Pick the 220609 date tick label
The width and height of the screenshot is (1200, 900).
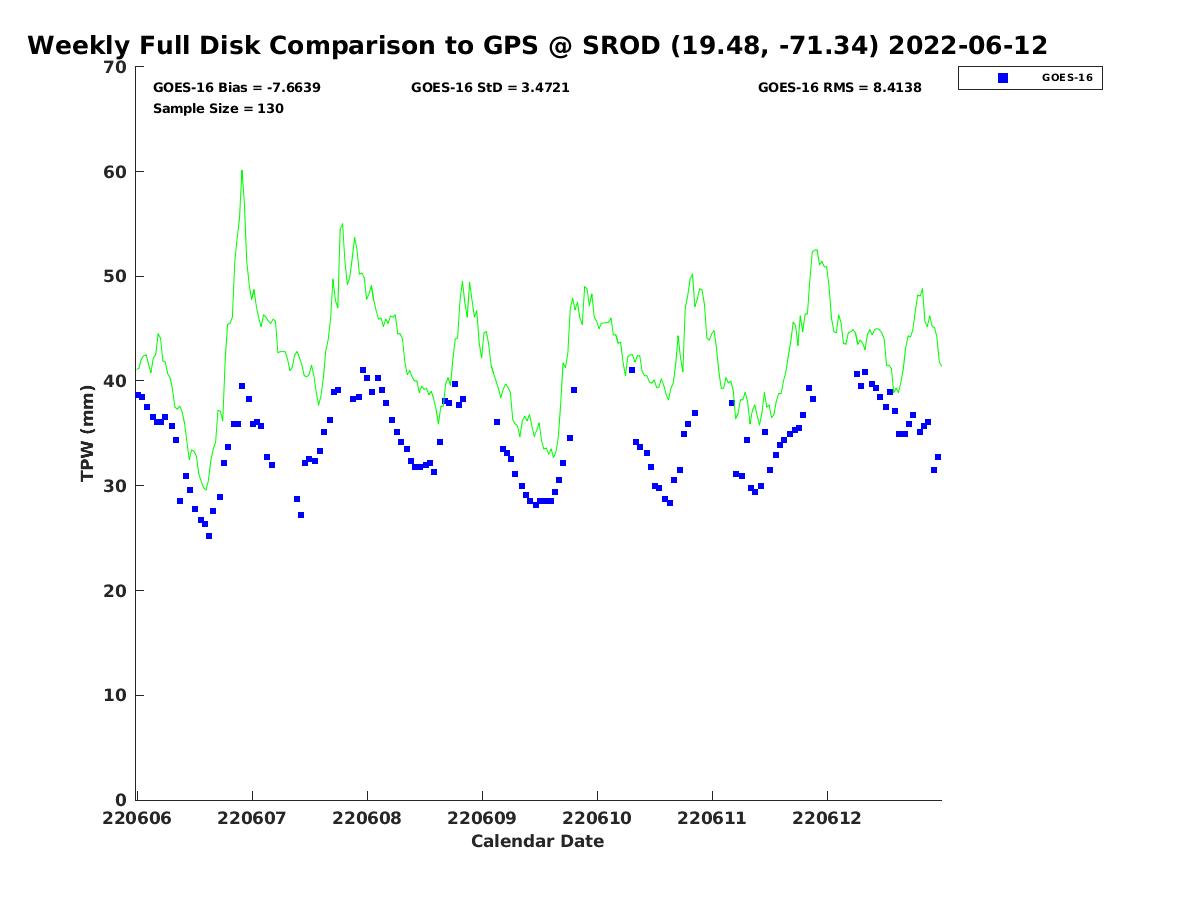coord(482,818)
